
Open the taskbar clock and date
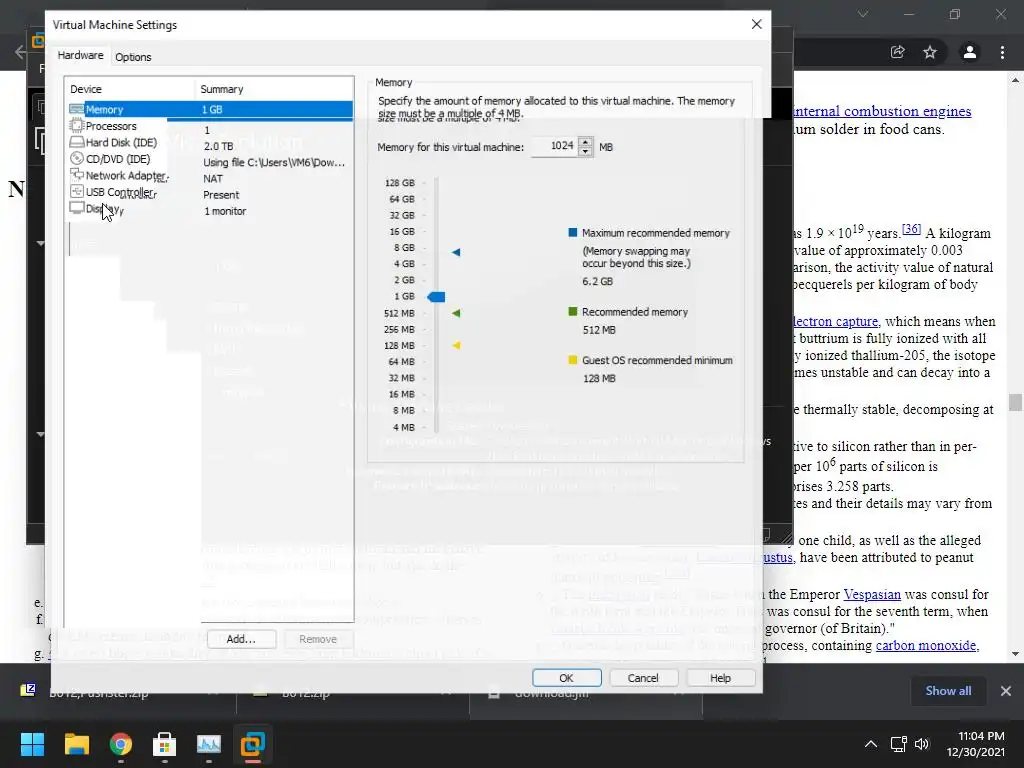(976, 744)
